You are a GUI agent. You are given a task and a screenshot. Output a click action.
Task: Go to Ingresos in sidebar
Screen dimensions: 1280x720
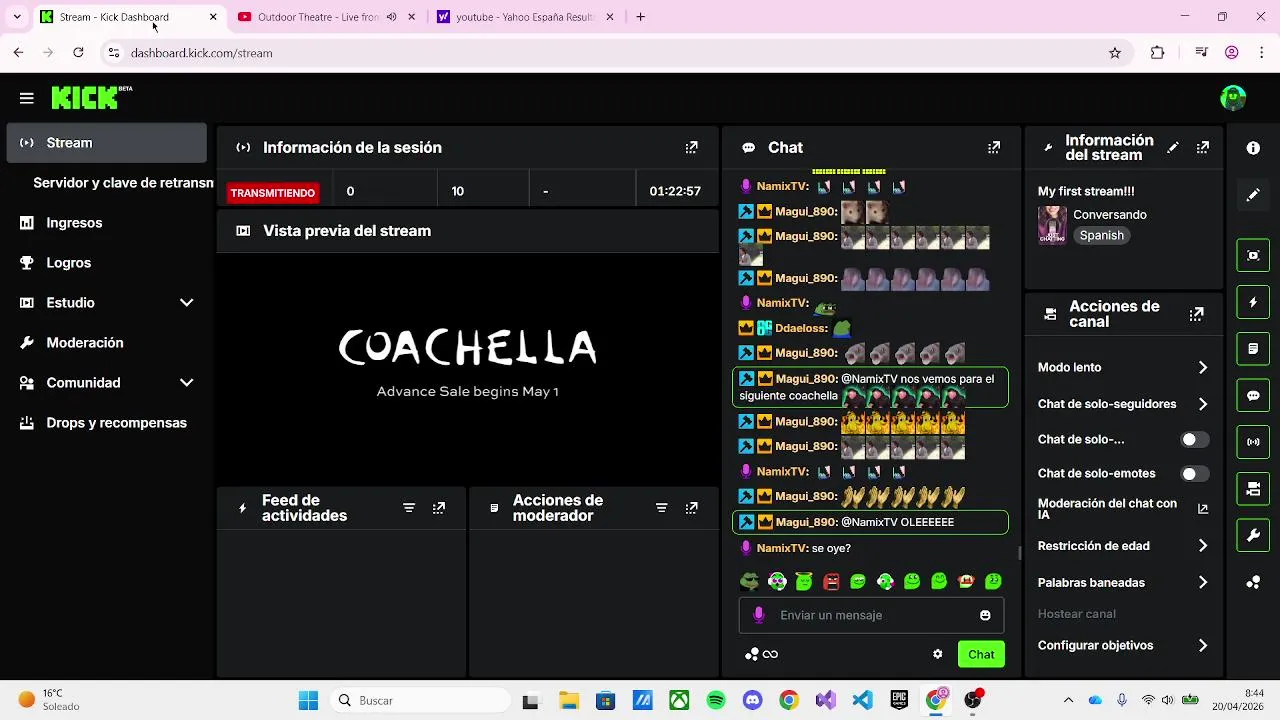coord(106,223)
